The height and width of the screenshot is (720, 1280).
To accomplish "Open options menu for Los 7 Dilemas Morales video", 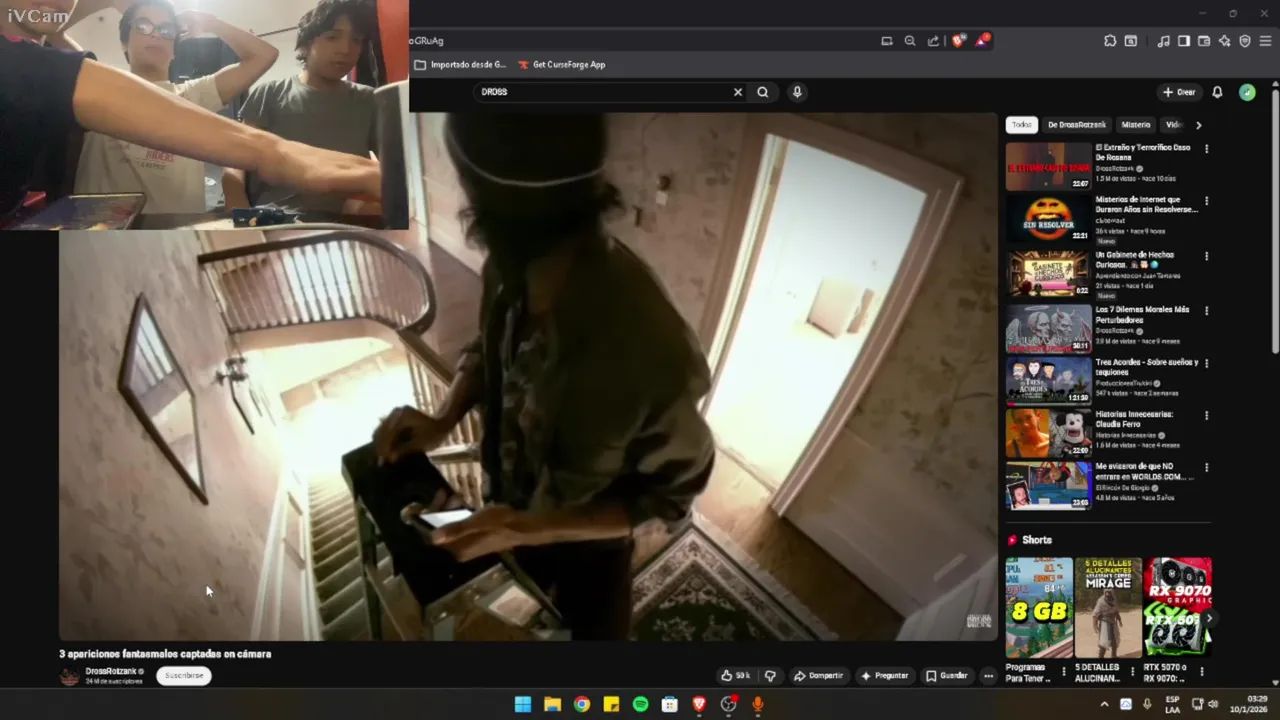I will 1206,309.
